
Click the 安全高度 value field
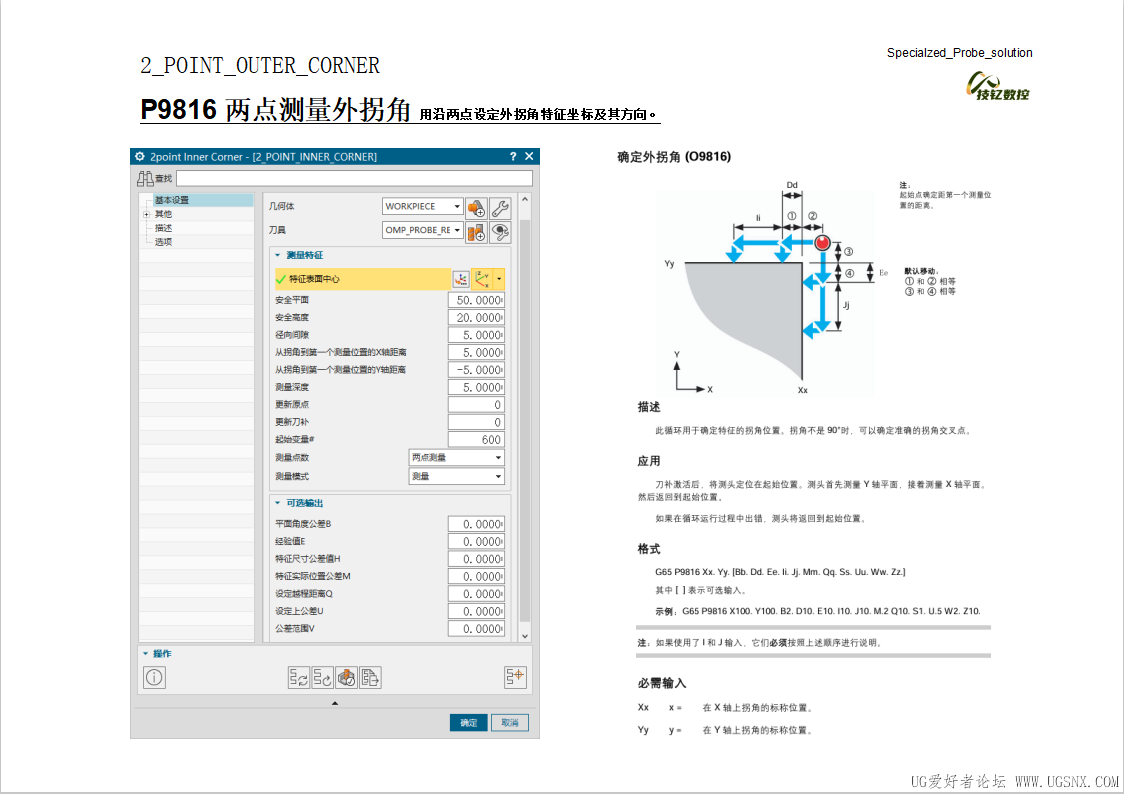click(476, 317)
